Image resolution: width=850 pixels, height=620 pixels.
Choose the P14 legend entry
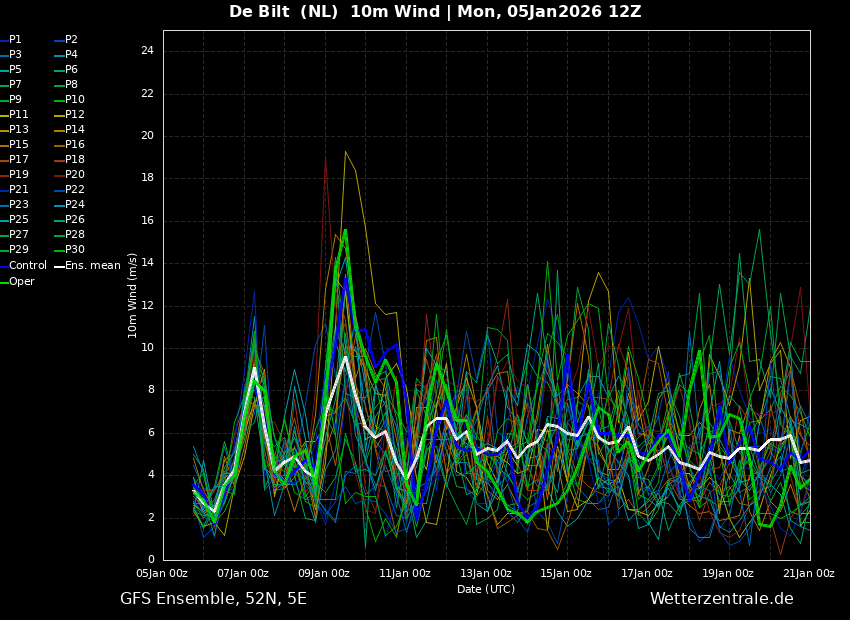(70, 130)
